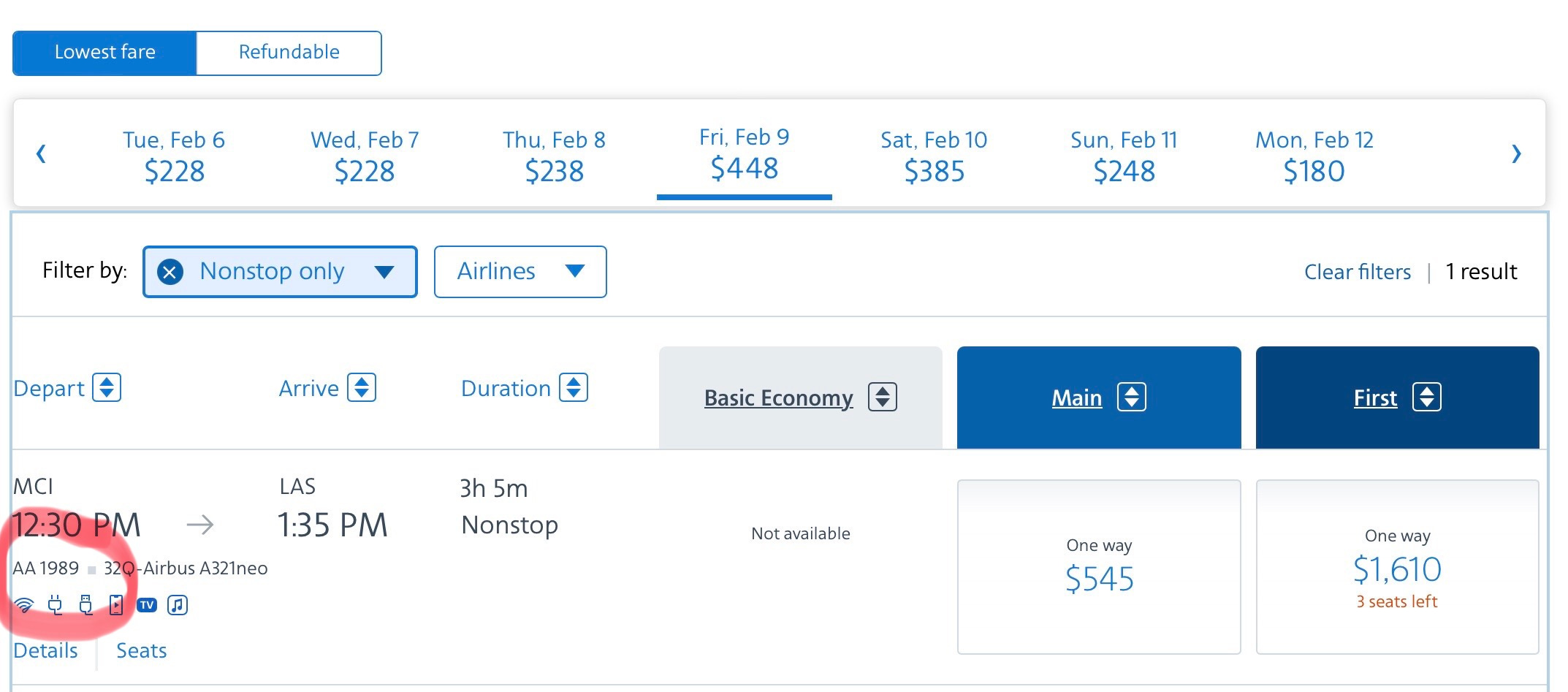The height and width of the screenshot is (692, 1568).
Task: Go to previous week of dates
Action: [x=41, y=153]
